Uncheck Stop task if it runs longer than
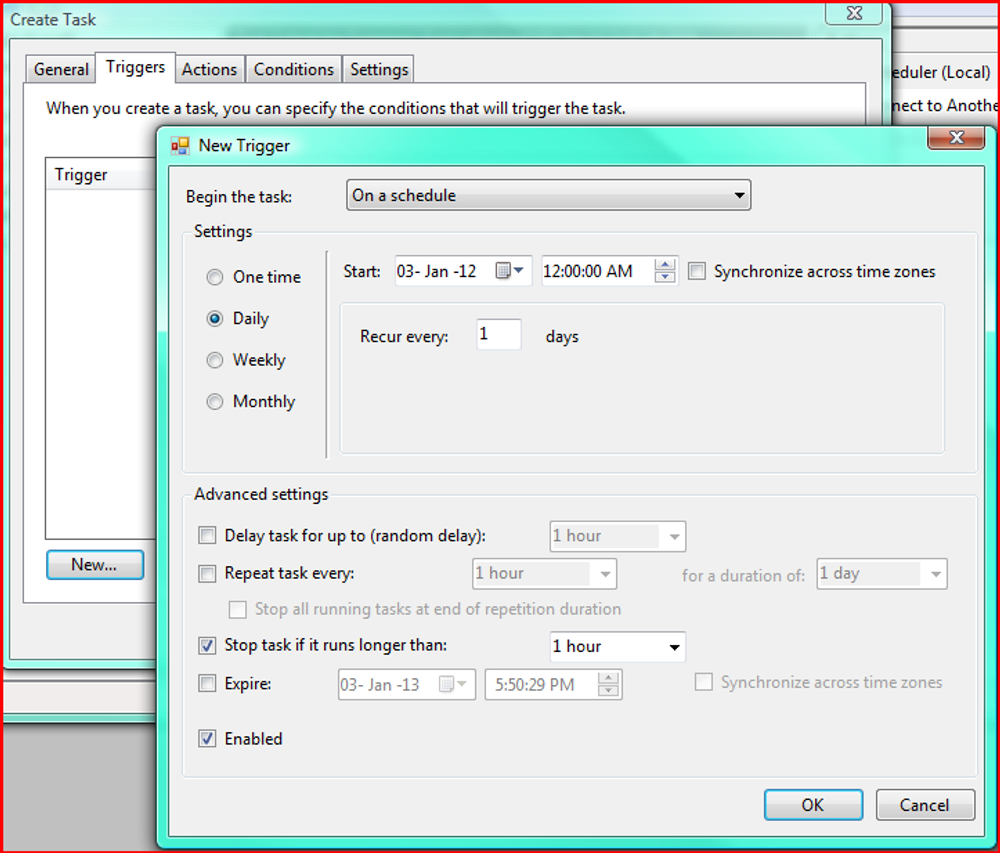This screenshot has height=853, width=1000. coord(207,646)
